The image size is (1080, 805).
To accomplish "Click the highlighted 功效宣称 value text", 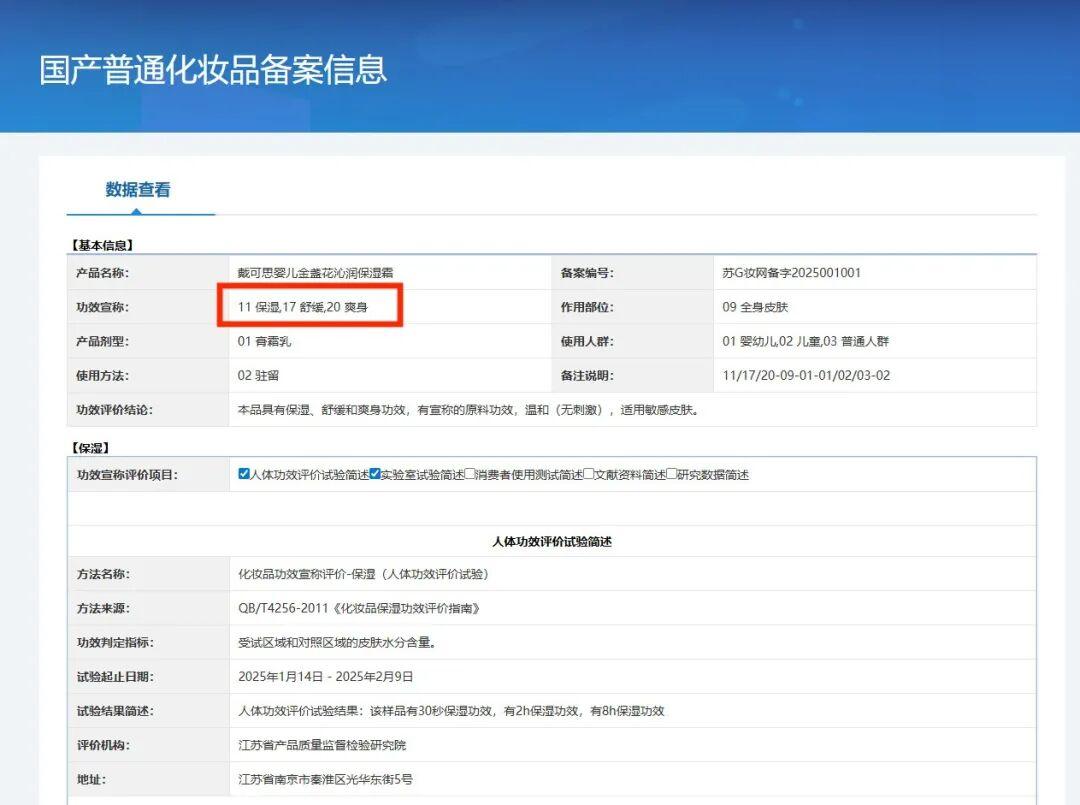I will click(x=302, y=307).
